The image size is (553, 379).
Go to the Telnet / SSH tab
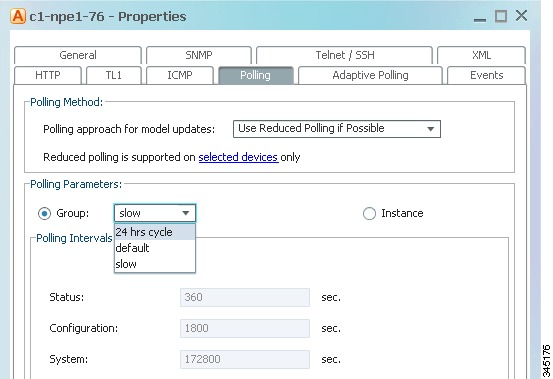345,55
